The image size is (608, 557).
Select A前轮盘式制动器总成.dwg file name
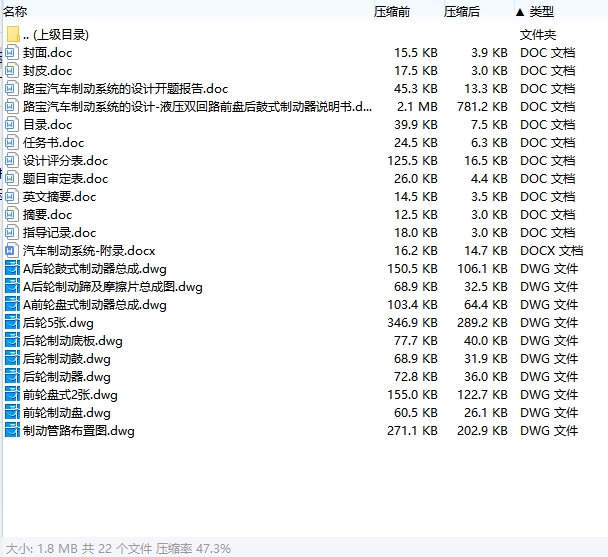tap(95, 305)
